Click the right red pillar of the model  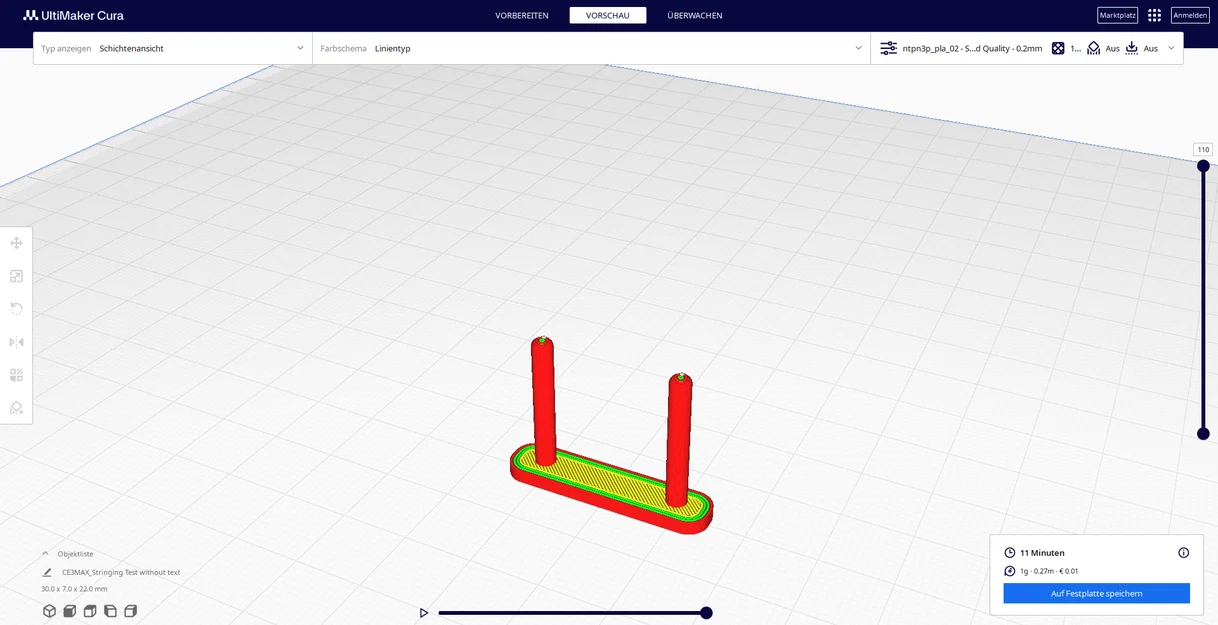[679, 440]
